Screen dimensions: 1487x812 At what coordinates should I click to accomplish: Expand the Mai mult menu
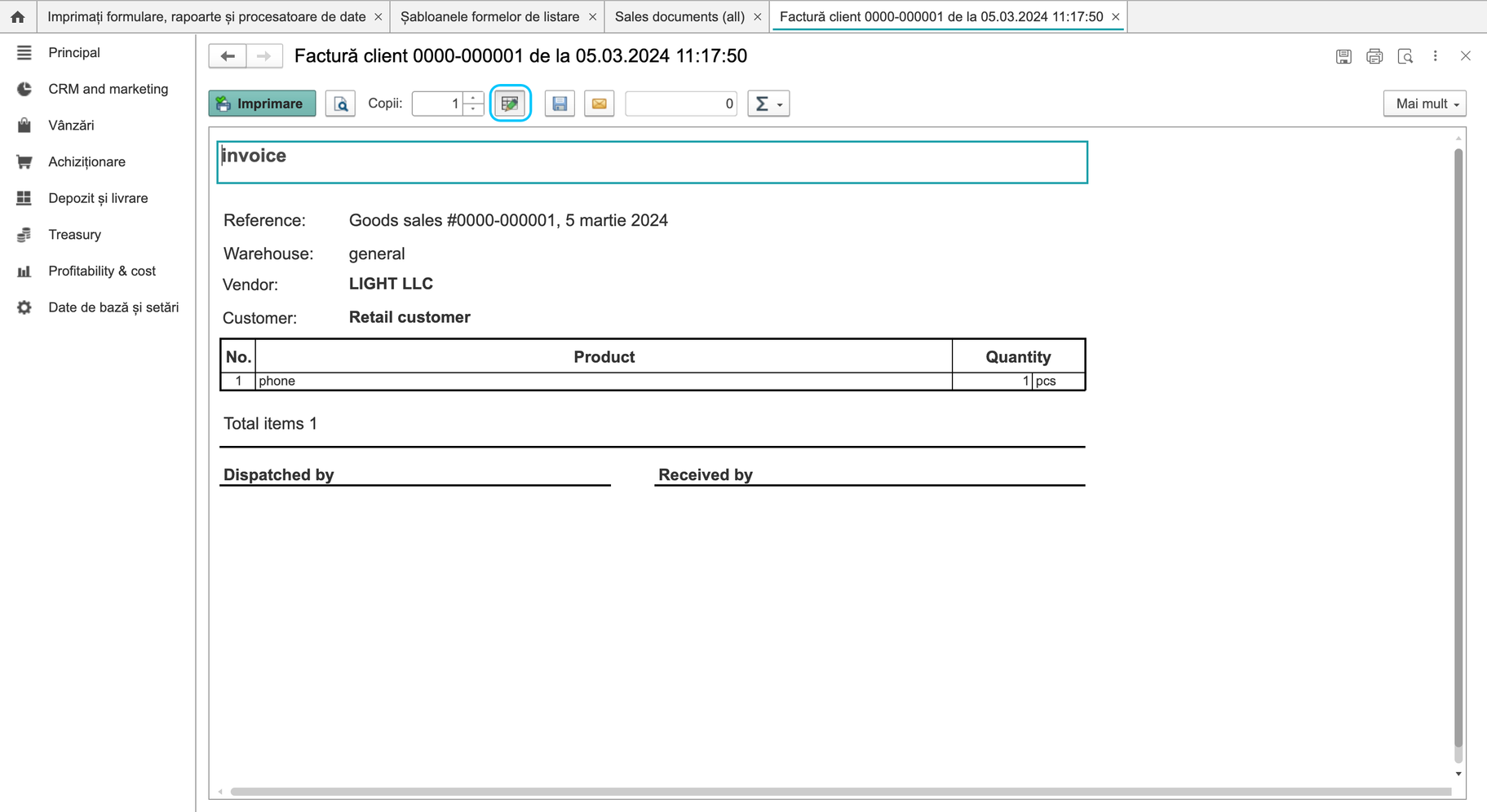coord(1424,104)
